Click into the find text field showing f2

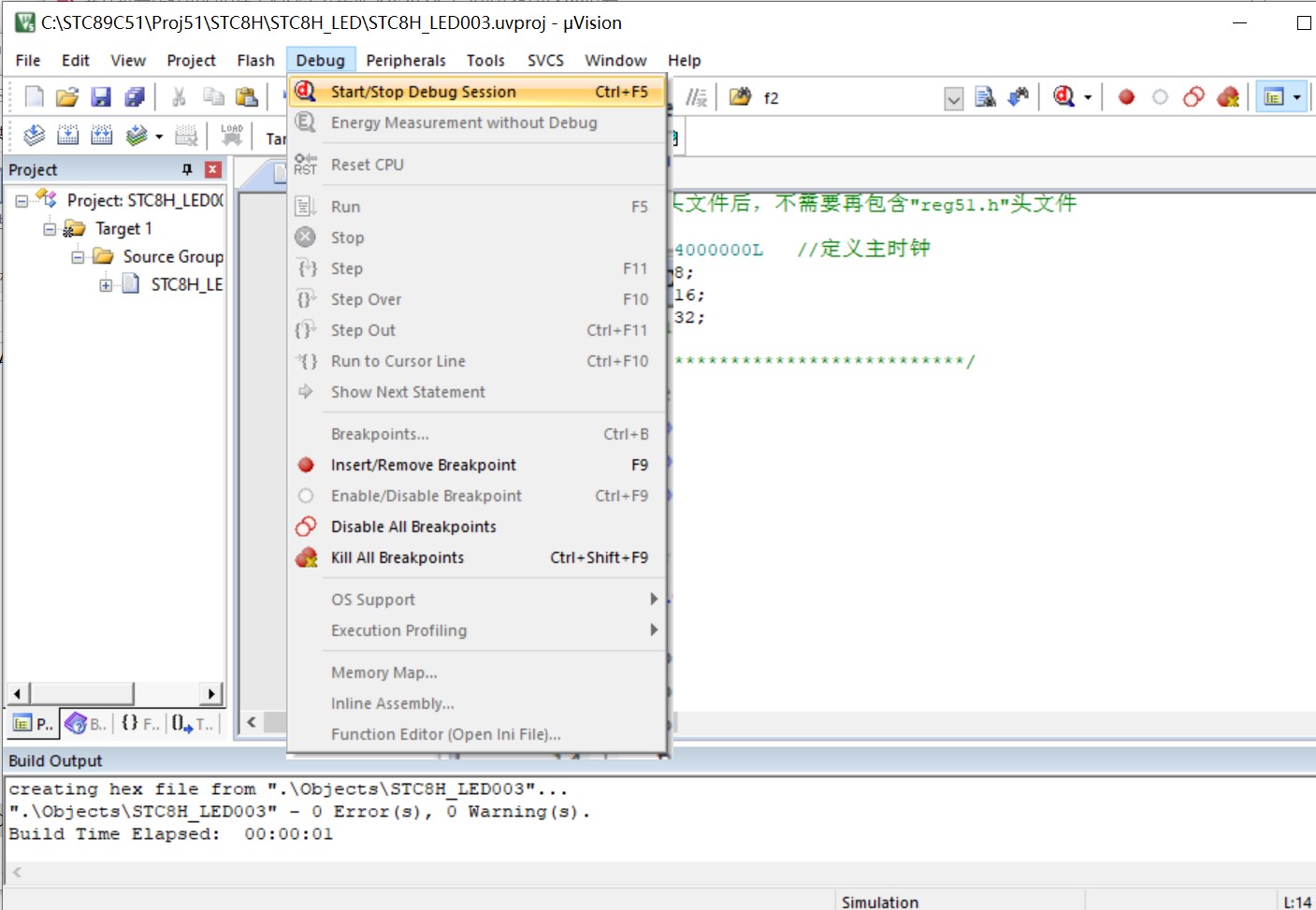pyautogui.click(x=851, y=98)
